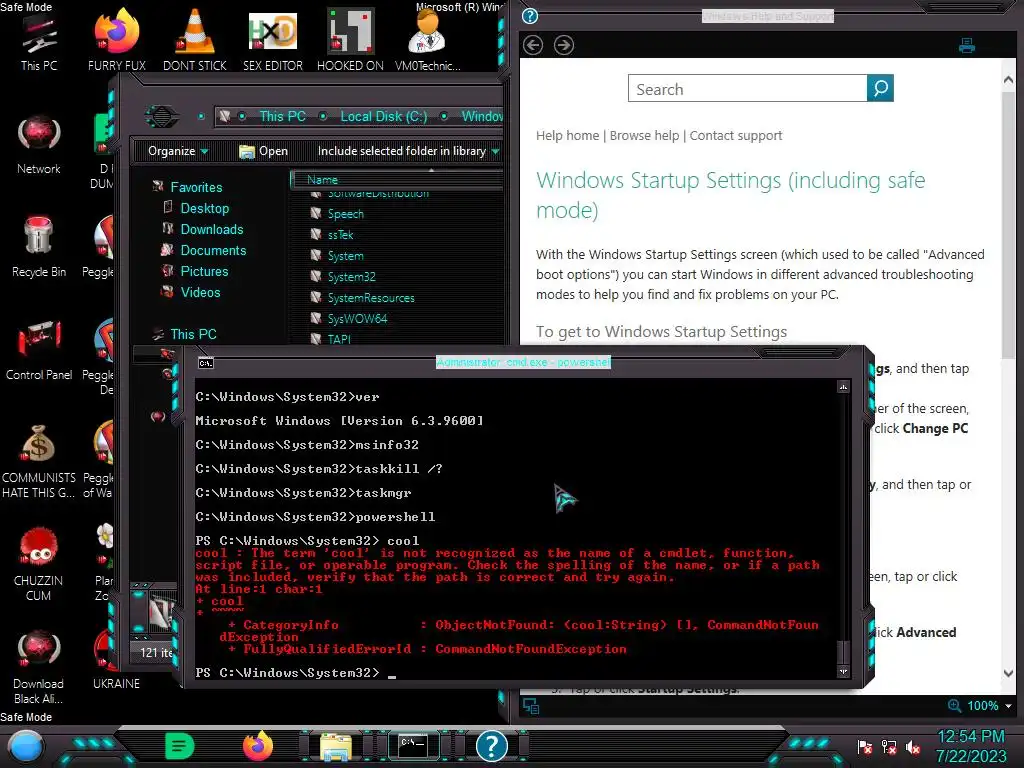Open the FURRY FUX Firefox desktop shortcut
This screenshot has height=768, width=1024.
click(x=116, y=40)
